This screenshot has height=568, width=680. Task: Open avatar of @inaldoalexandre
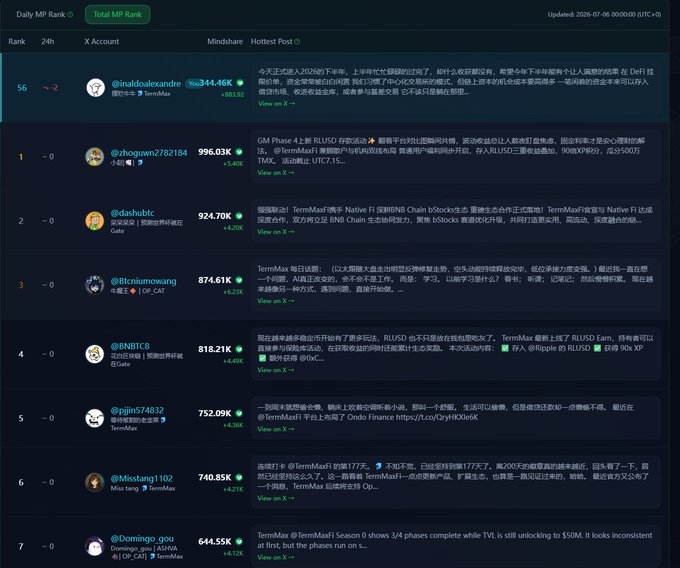pyautogui.click(x=95, y=88)
